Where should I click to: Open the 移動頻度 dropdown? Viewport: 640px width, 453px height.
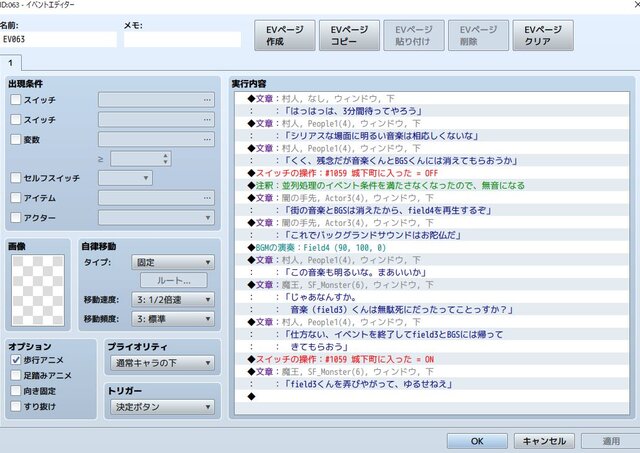pos(173,319)
